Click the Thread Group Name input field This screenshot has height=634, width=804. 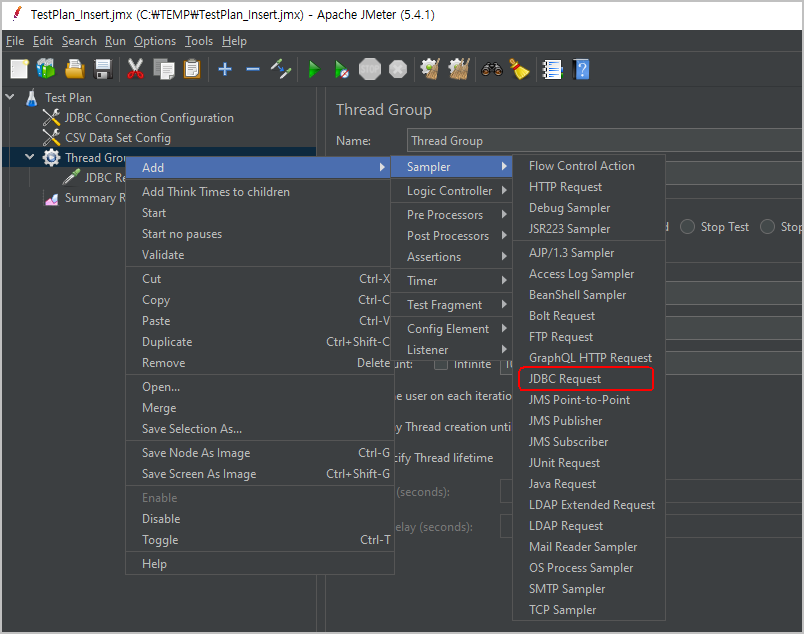click(x=605, y=141)
